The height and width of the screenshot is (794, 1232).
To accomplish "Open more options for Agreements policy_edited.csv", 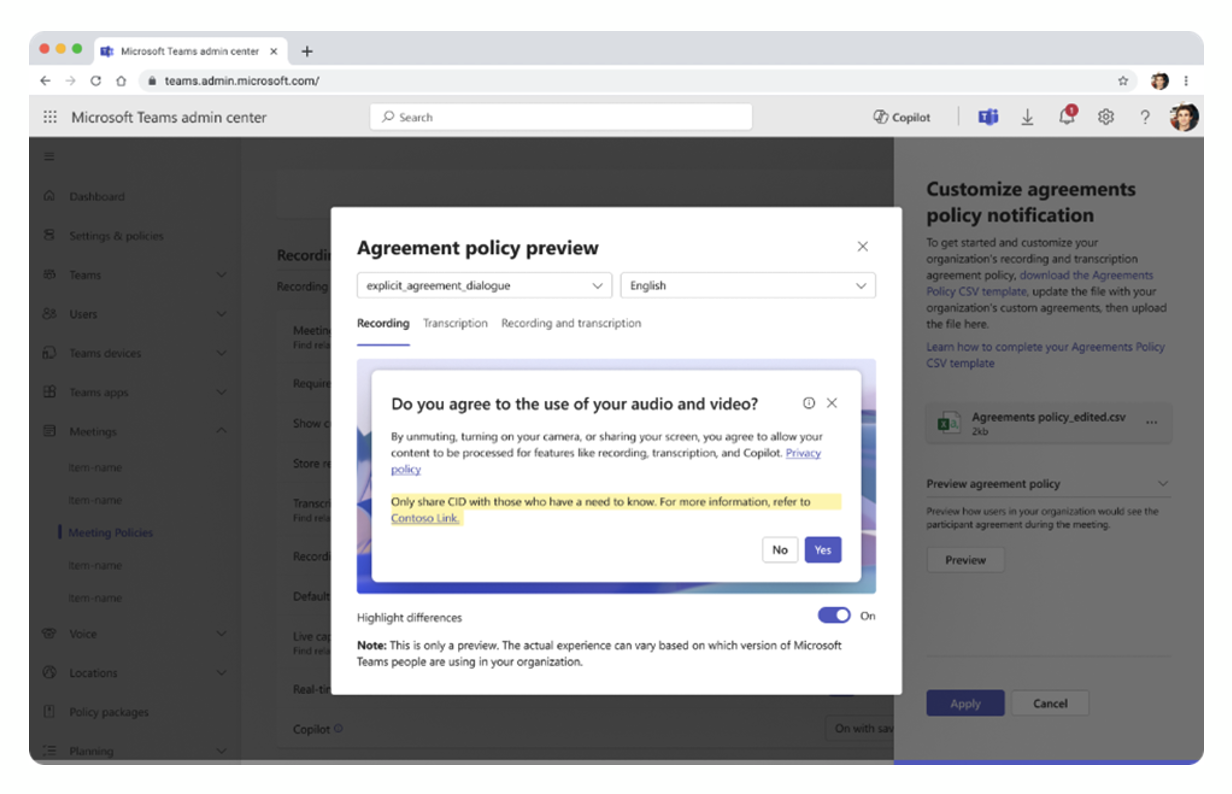I will click(1152, 423).
